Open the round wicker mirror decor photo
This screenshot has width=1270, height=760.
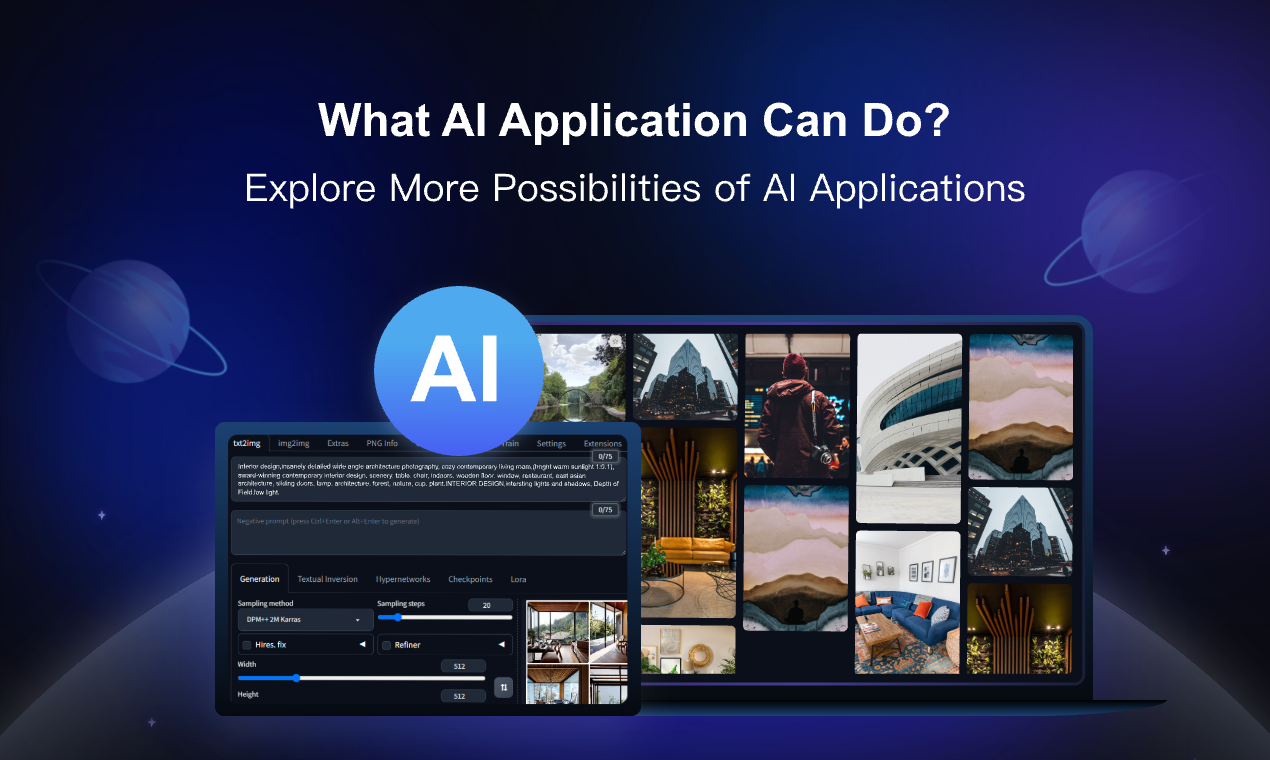point(688,649)
